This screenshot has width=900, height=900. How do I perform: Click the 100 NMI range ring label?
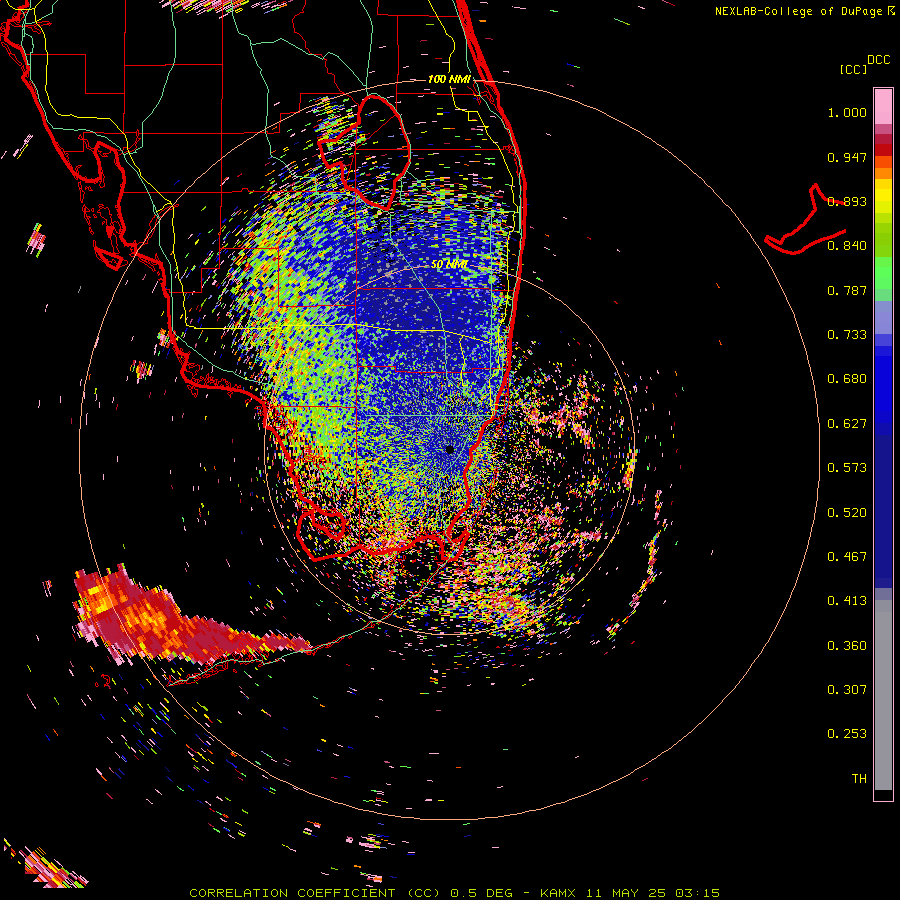tap(449, 79)
